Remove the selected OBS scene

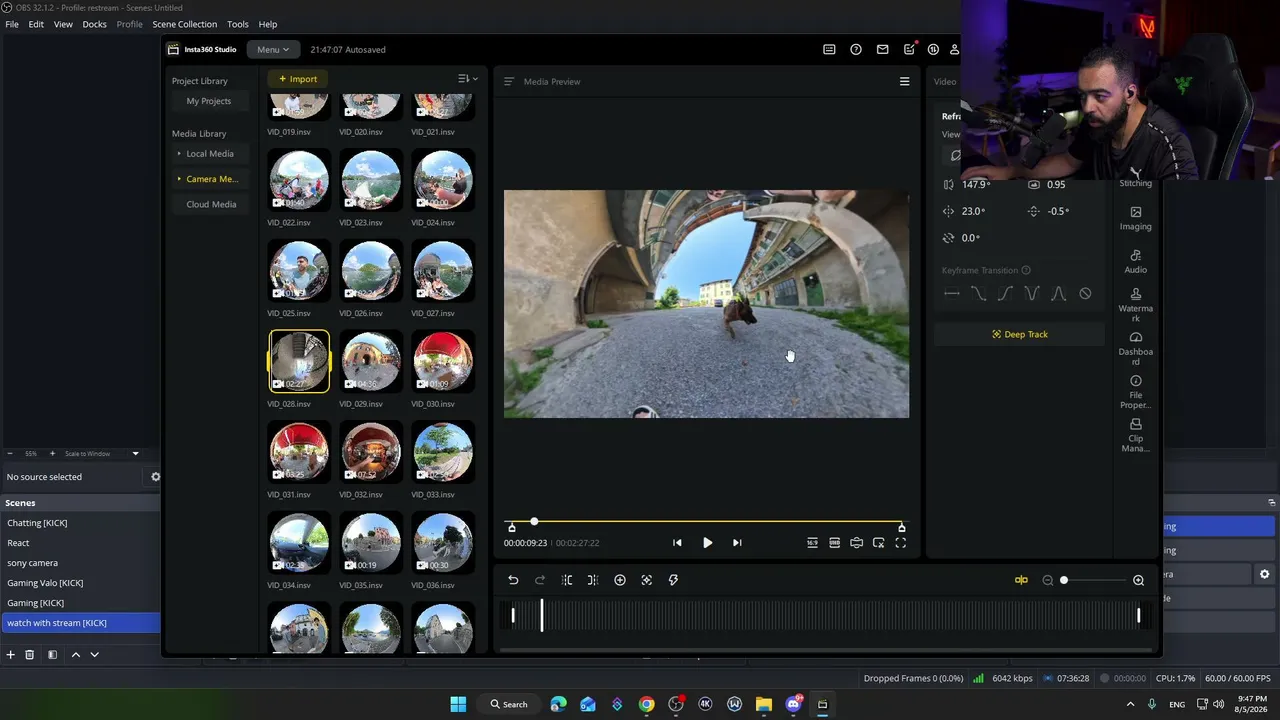(x=29, y=655)
